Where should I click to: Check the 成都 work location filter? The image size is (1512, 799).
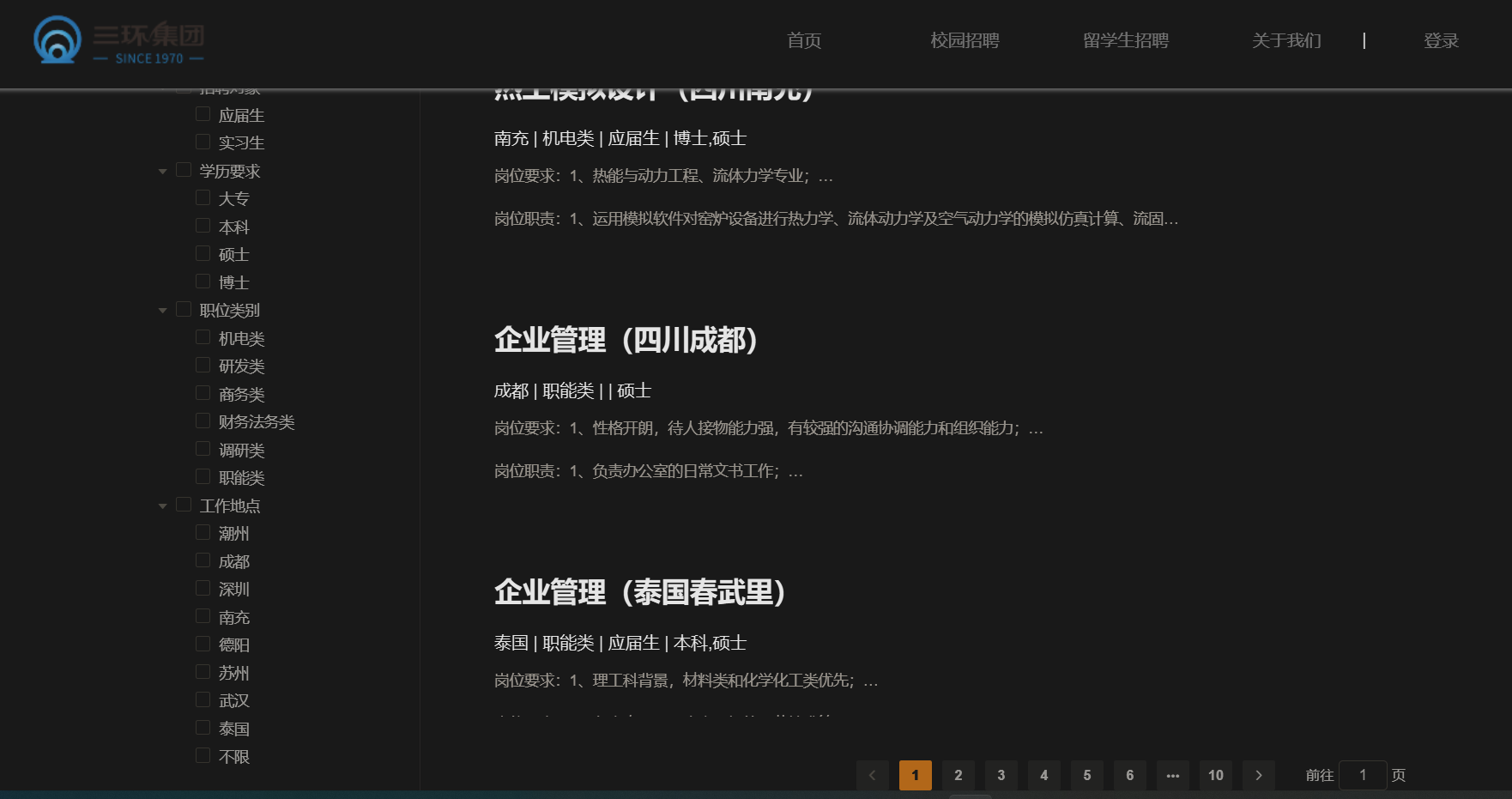point(203,560)
